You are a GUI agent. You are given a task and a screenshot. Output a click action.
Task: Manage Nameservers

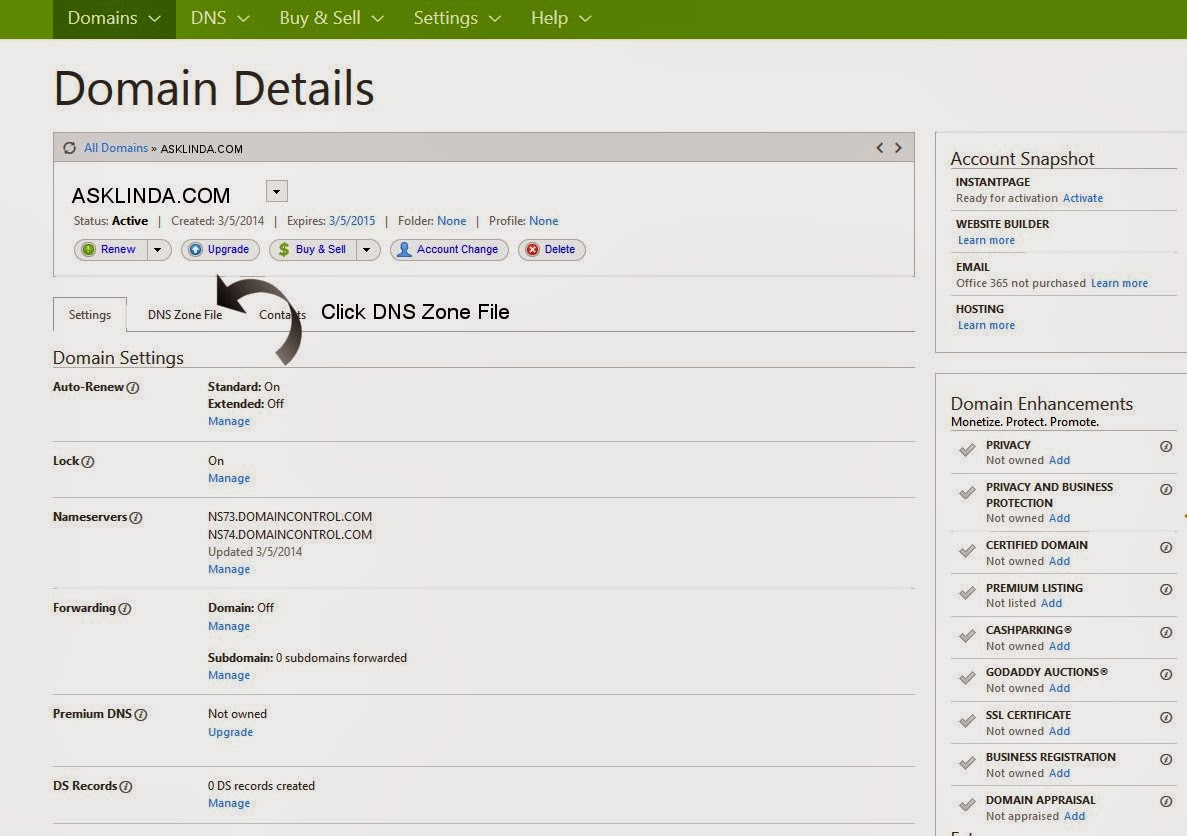point(229,569)
